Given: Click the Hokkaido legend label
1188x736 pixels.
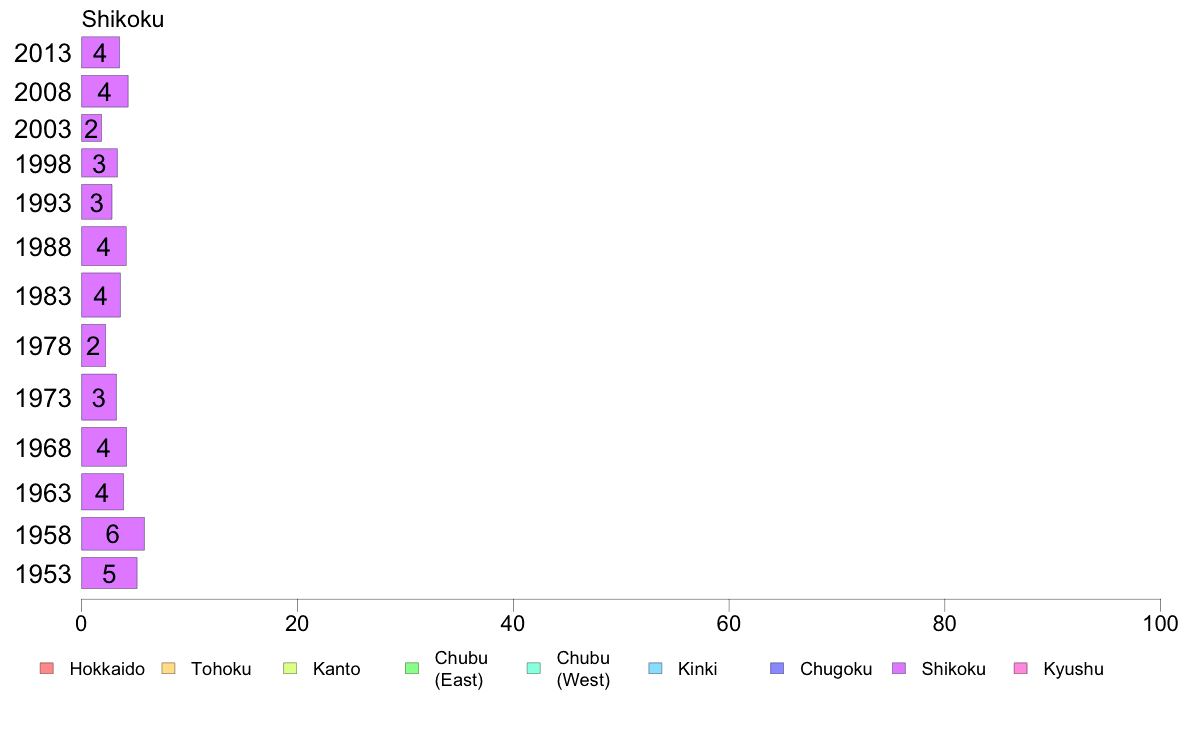Looking at the screenshot, I should click(x=107, y=669).
